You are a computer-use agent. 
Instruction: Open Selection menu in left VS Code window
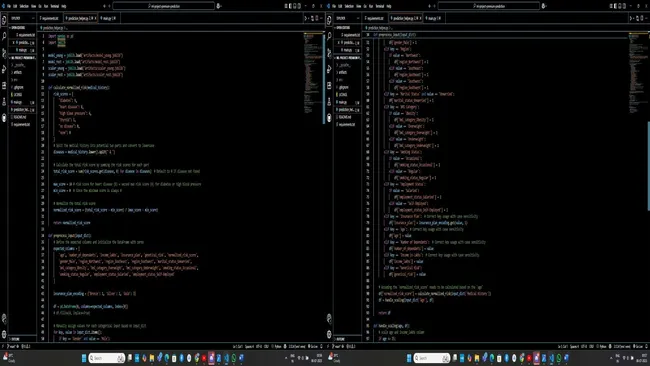tap(24, 6)
